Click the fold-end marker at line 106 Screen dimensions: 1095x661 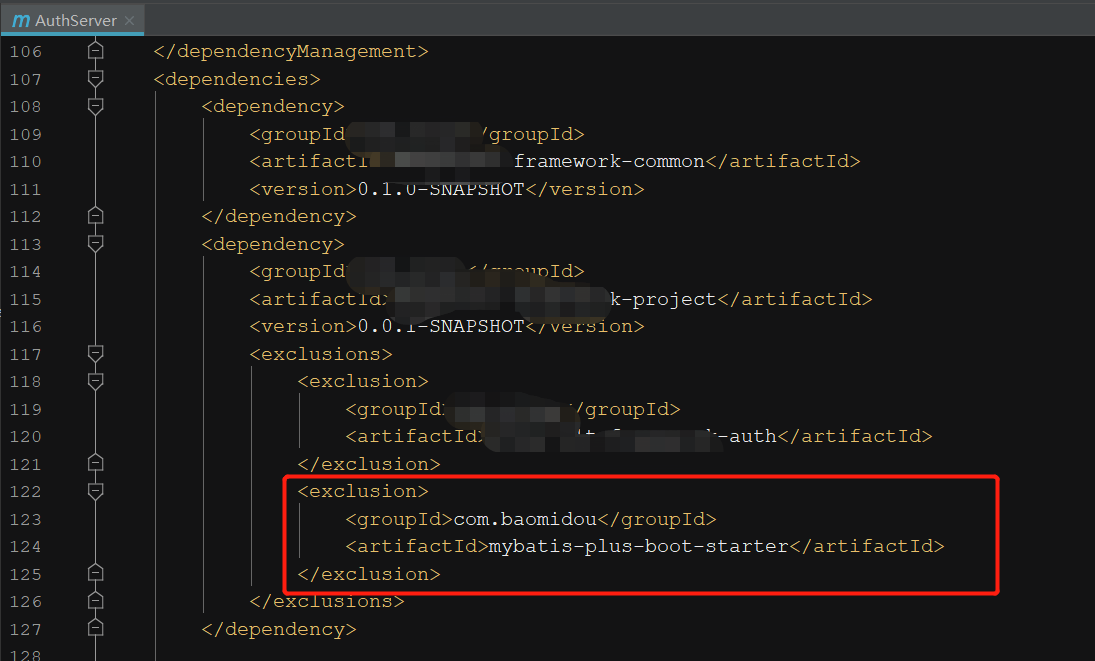pyautogui.click(x=95, y=51)
